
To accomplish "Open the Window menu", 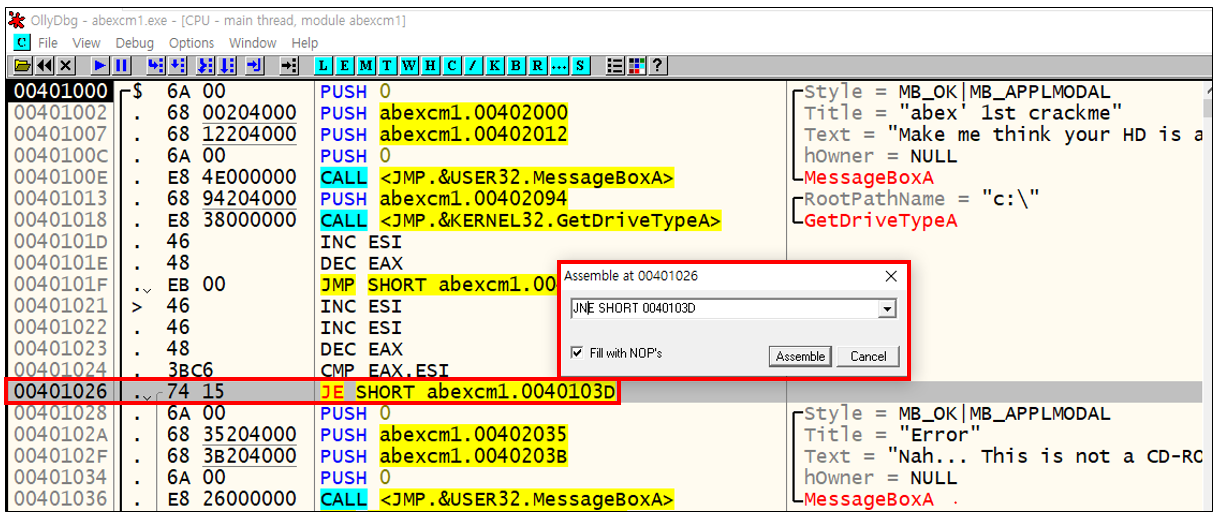I will [253, 43].
